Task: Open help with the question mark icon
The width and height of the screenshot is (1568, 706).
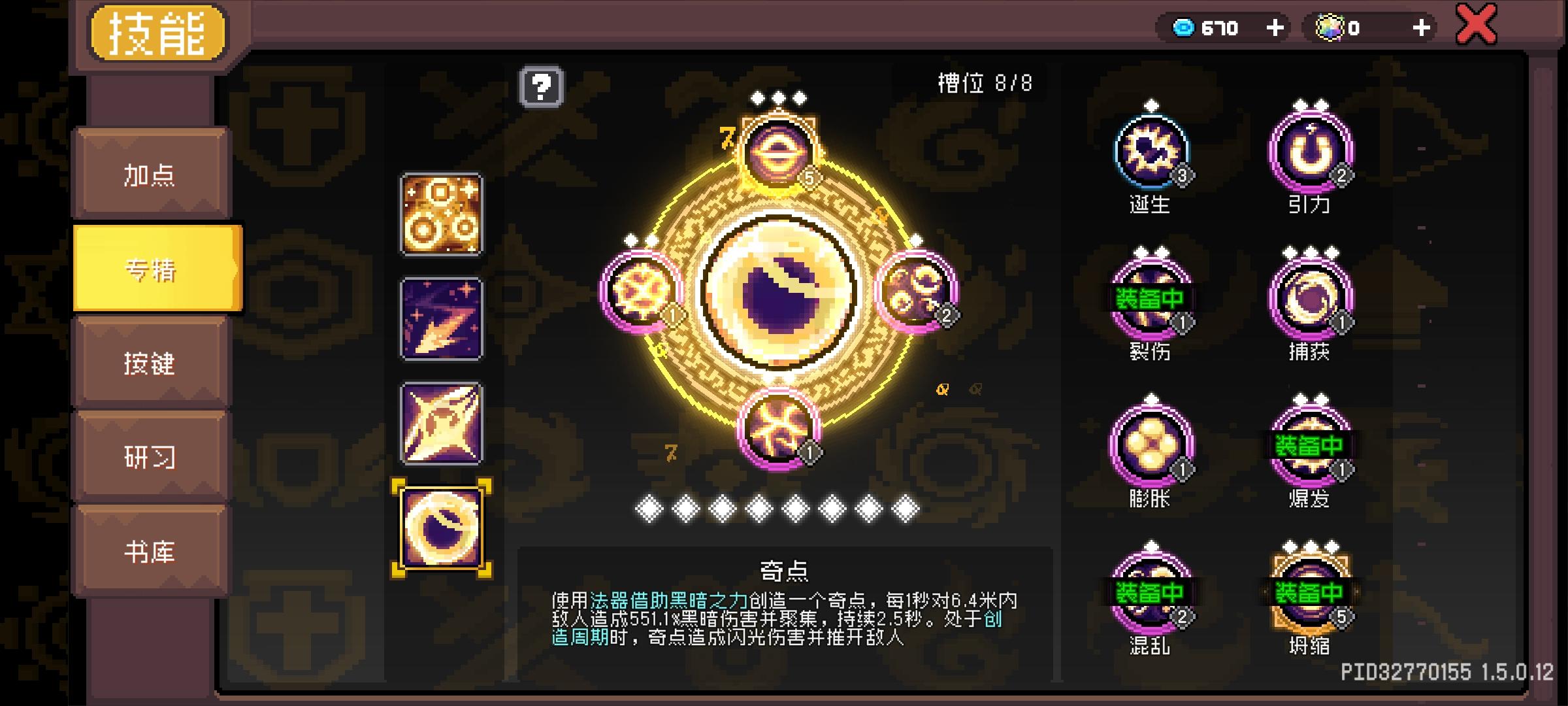Action: 541,86
